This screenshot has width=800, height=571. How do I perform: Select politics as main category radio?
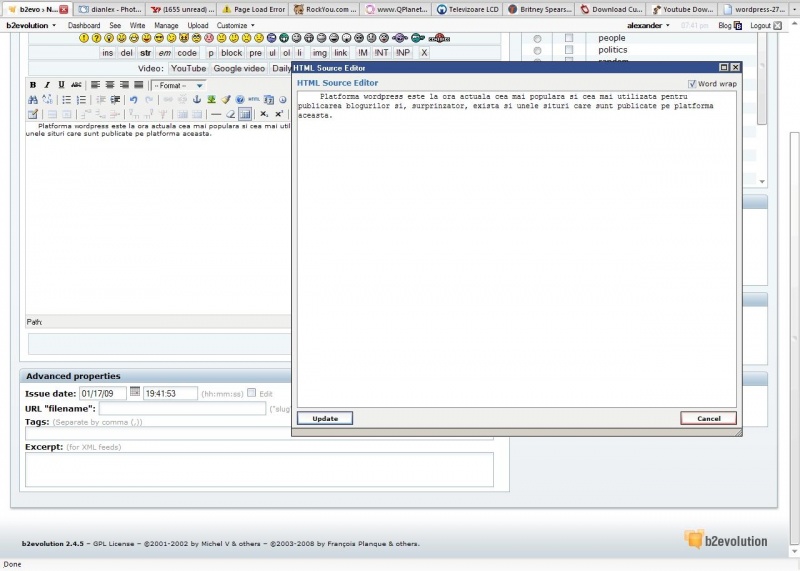pyautogui.click(x=537, y=51)
